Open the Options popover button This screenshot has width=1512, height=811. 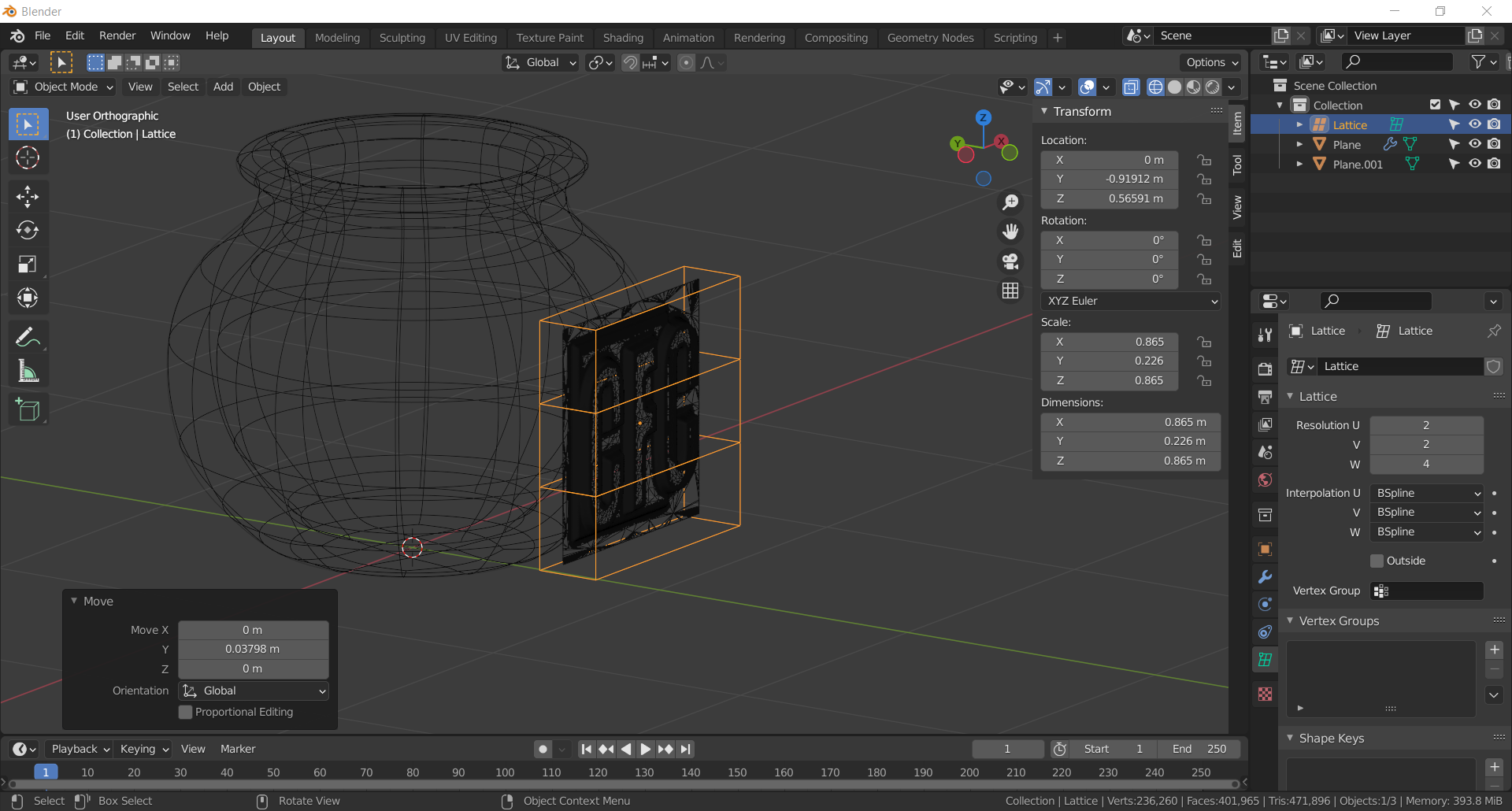click(x=1211, y=63)
